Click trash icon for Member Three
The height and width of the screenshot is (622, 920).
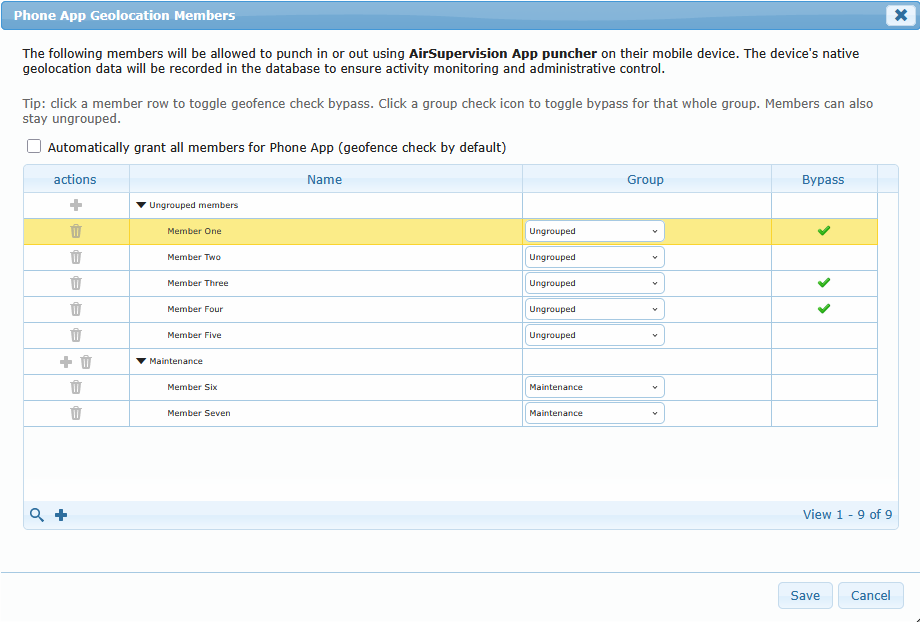[x=76, y=283]
